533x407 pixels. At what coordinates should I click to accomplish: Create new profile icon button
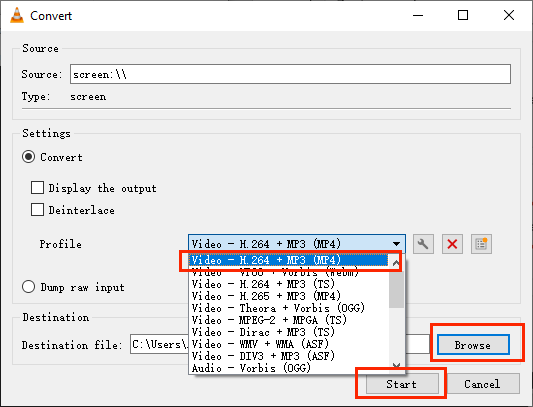tap(481, 244)
